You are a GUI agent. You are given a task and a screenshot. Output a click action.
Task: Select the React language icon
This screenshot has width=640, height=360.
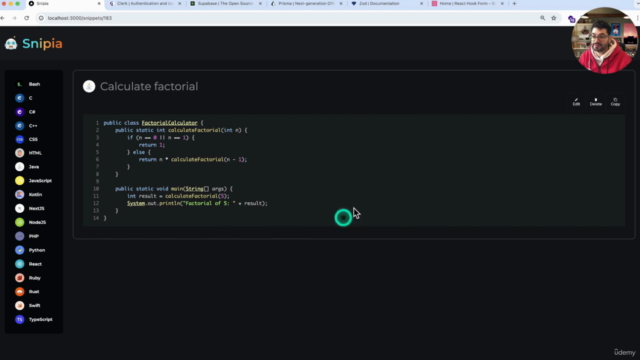tap(20, 264)
